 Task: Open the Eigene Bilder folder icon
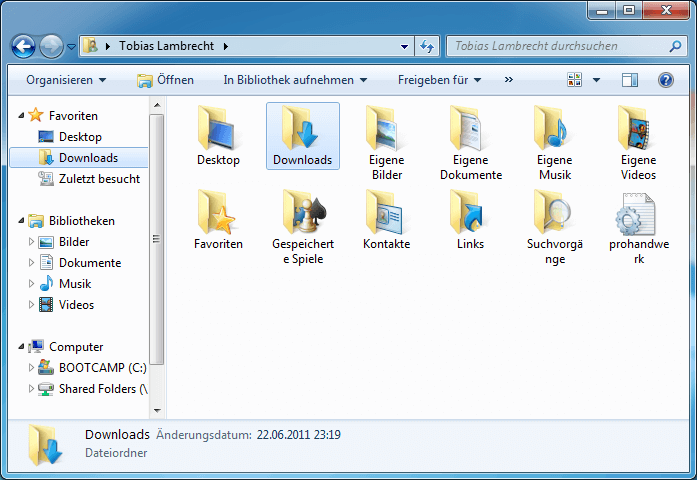[x=386, y=129]
